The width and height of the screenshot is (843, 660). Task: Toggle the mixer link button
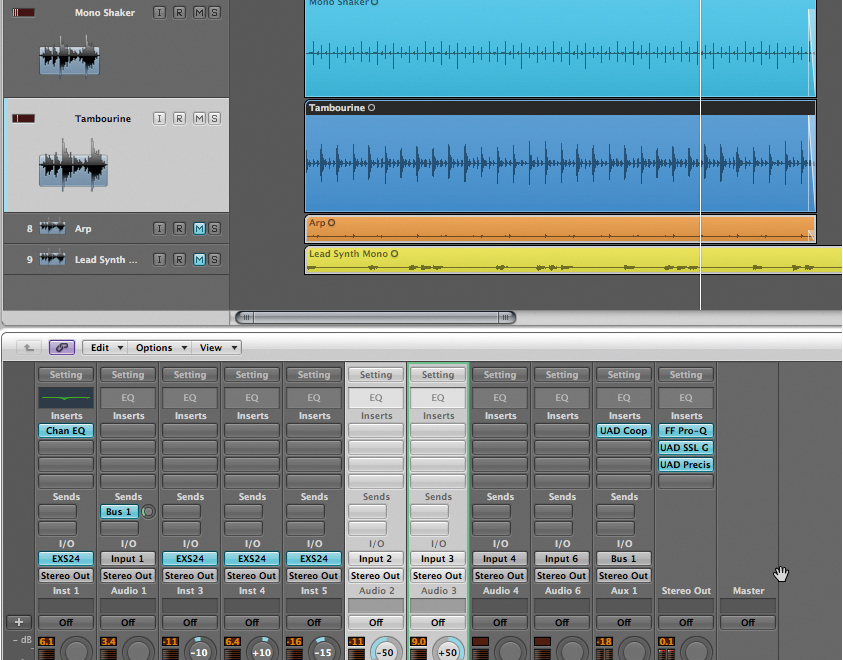tap(62, 347)
